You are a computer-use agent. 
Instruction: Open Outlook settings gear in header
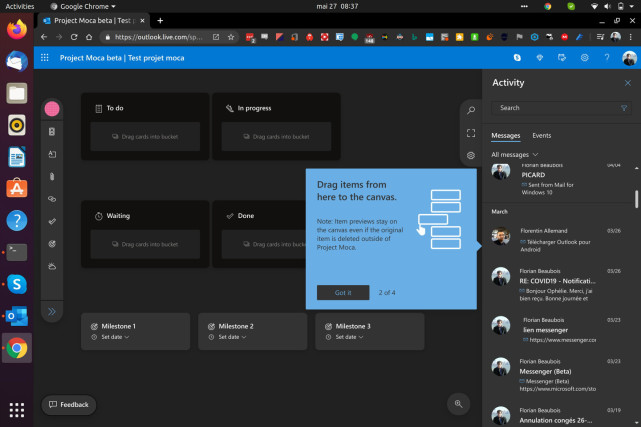point(585,58)
